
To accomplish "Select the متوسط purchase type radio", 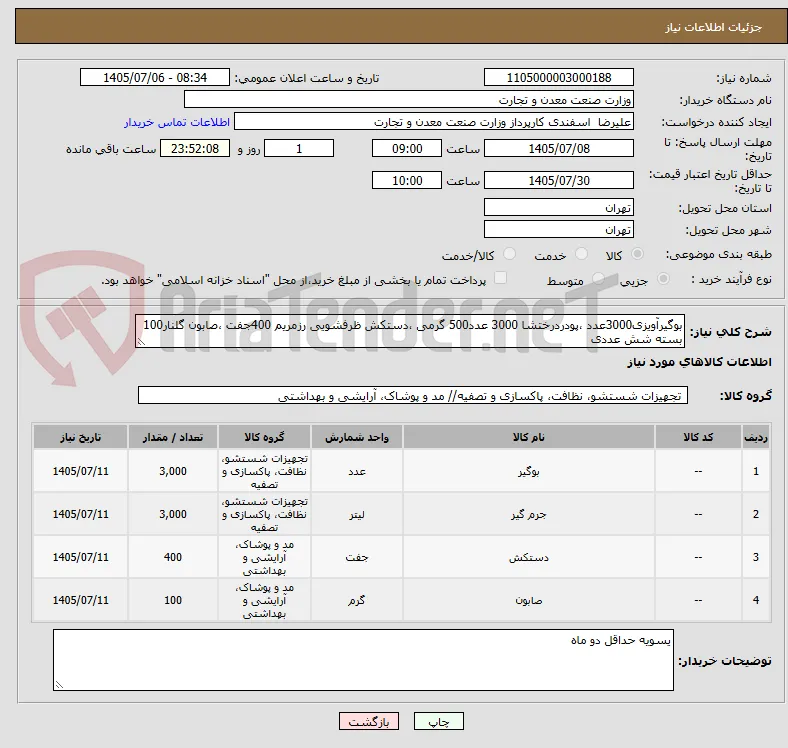I will (598, 278).
